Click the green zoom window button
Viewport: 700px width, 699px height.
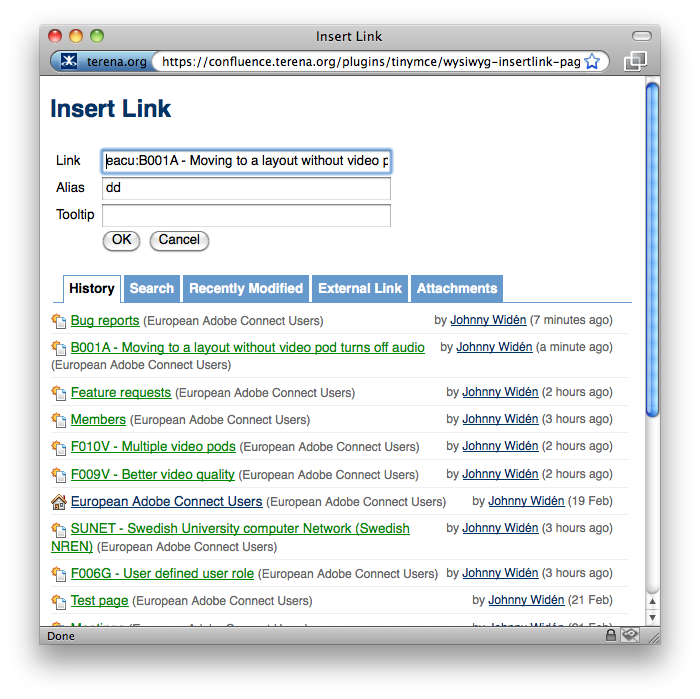pyautogui.click(x=97, y=36)
